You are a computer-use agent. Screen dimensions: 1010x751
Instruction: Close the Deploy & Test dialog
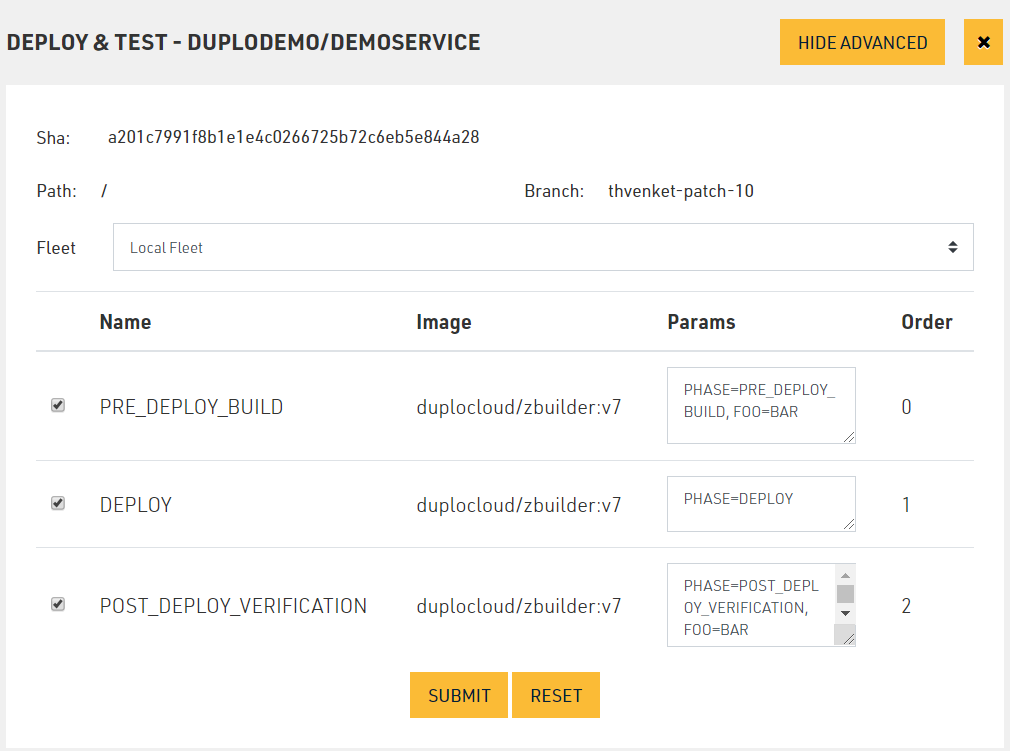click(x=983, y=42)
